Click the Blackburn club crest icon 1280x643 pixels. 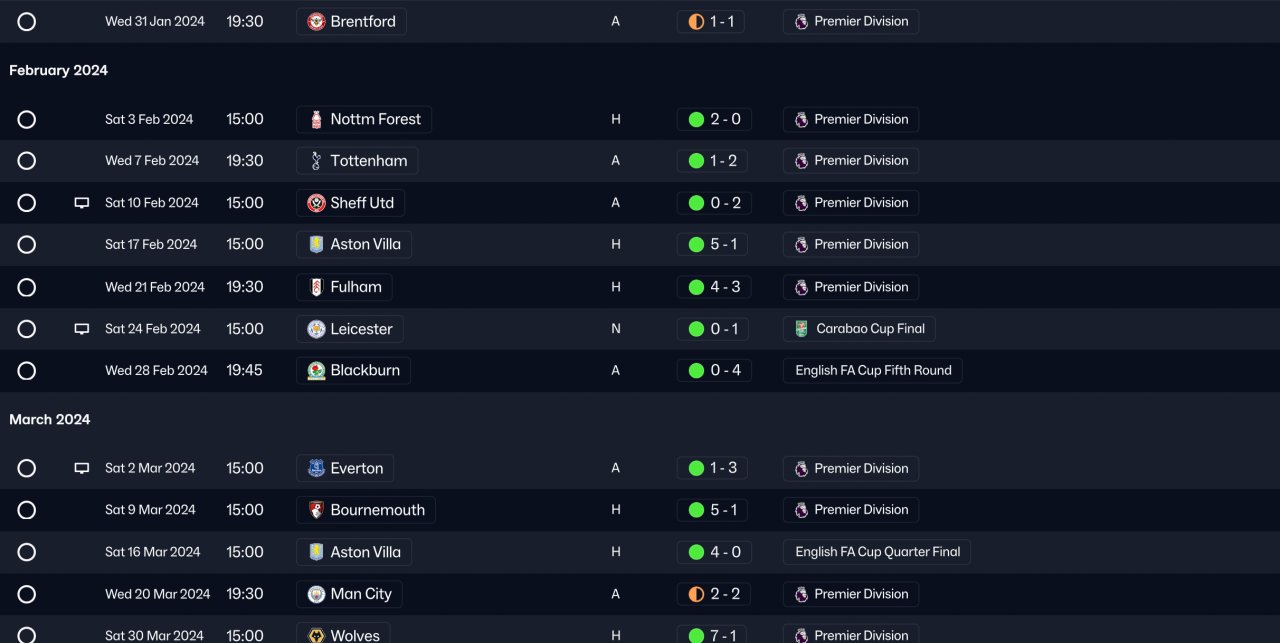[316, 371]
